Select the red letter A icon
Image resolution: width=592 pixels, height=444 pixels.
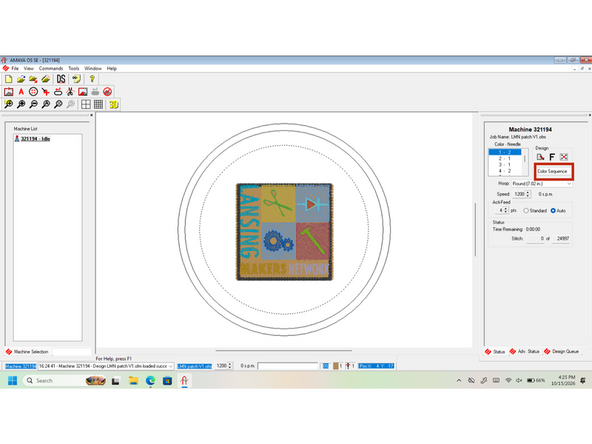[21, 92]
